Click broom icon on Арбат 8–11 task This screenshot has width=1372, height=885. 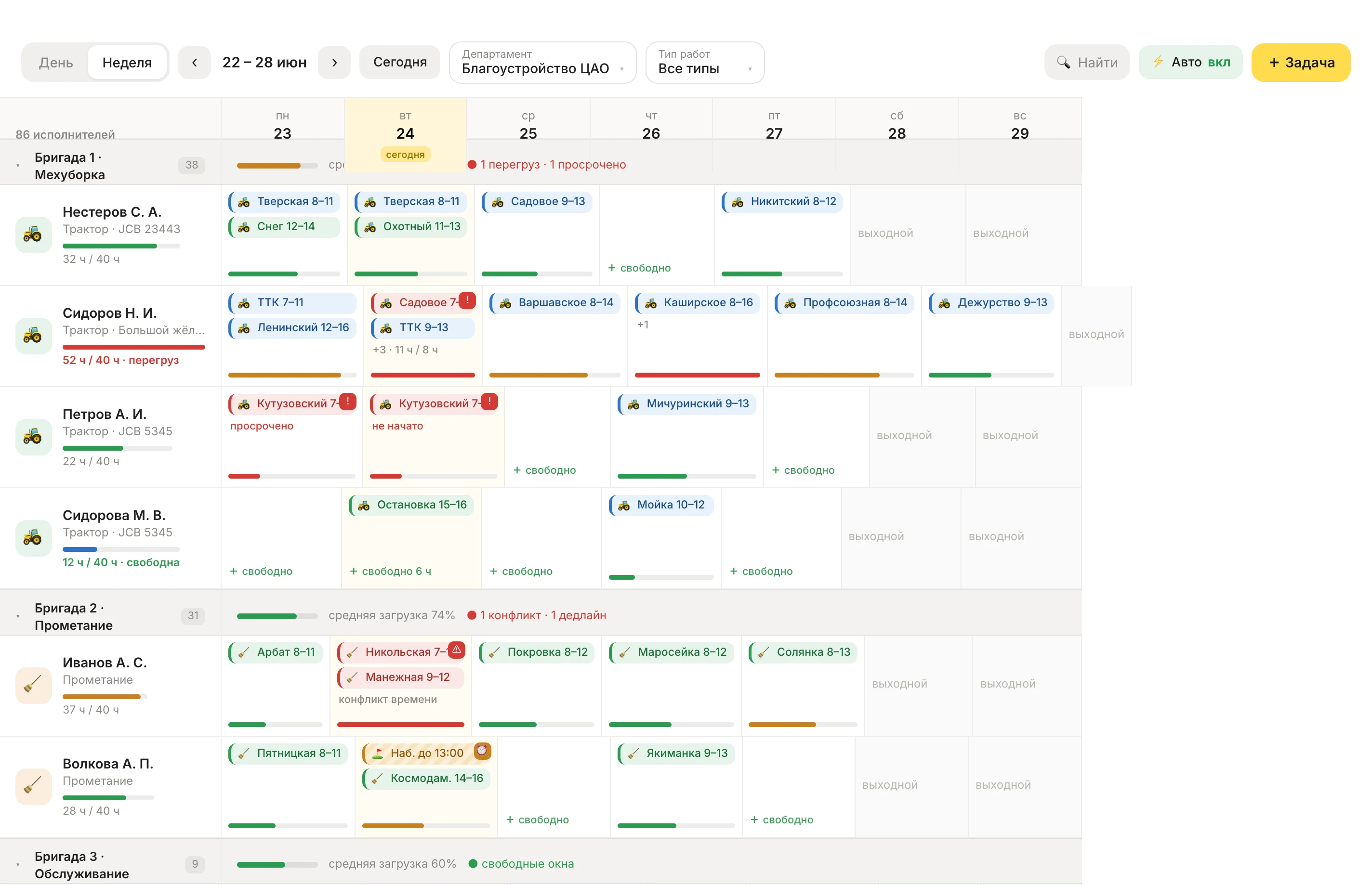[244, 652]
